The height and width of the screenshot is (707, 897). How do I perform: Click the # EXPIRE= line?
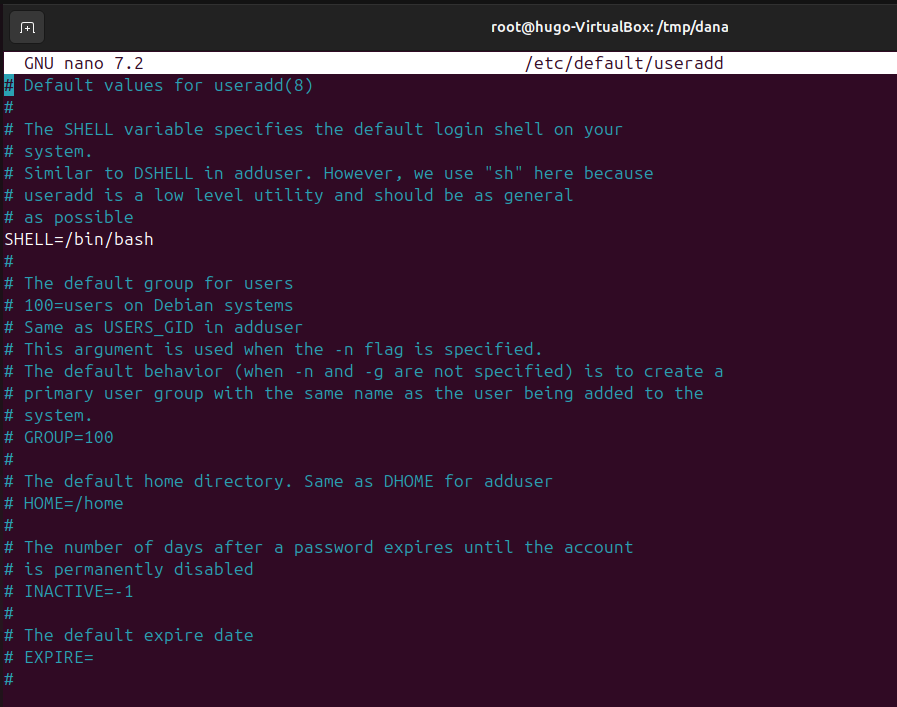click(58, 657)
